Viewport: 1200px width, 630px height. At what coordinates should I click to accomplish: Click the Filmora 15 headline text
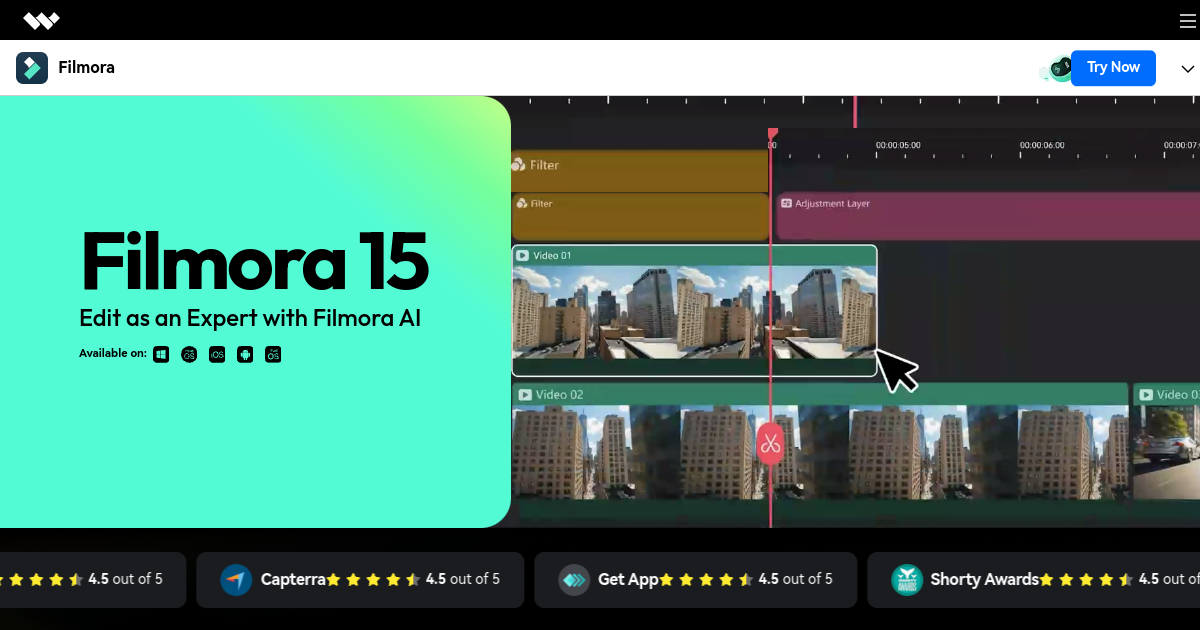(254, 262)
